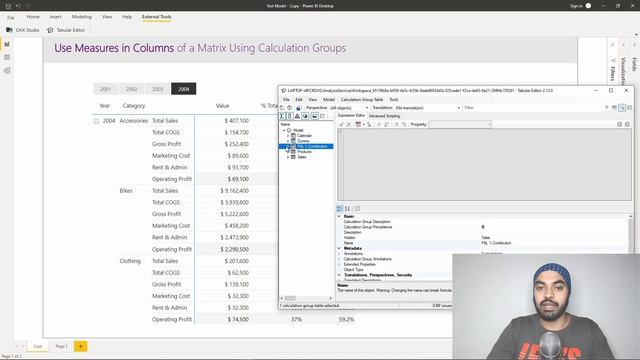
Task: Accept expression changes checkmark in Tabular Editor
Action: point(341,124)
